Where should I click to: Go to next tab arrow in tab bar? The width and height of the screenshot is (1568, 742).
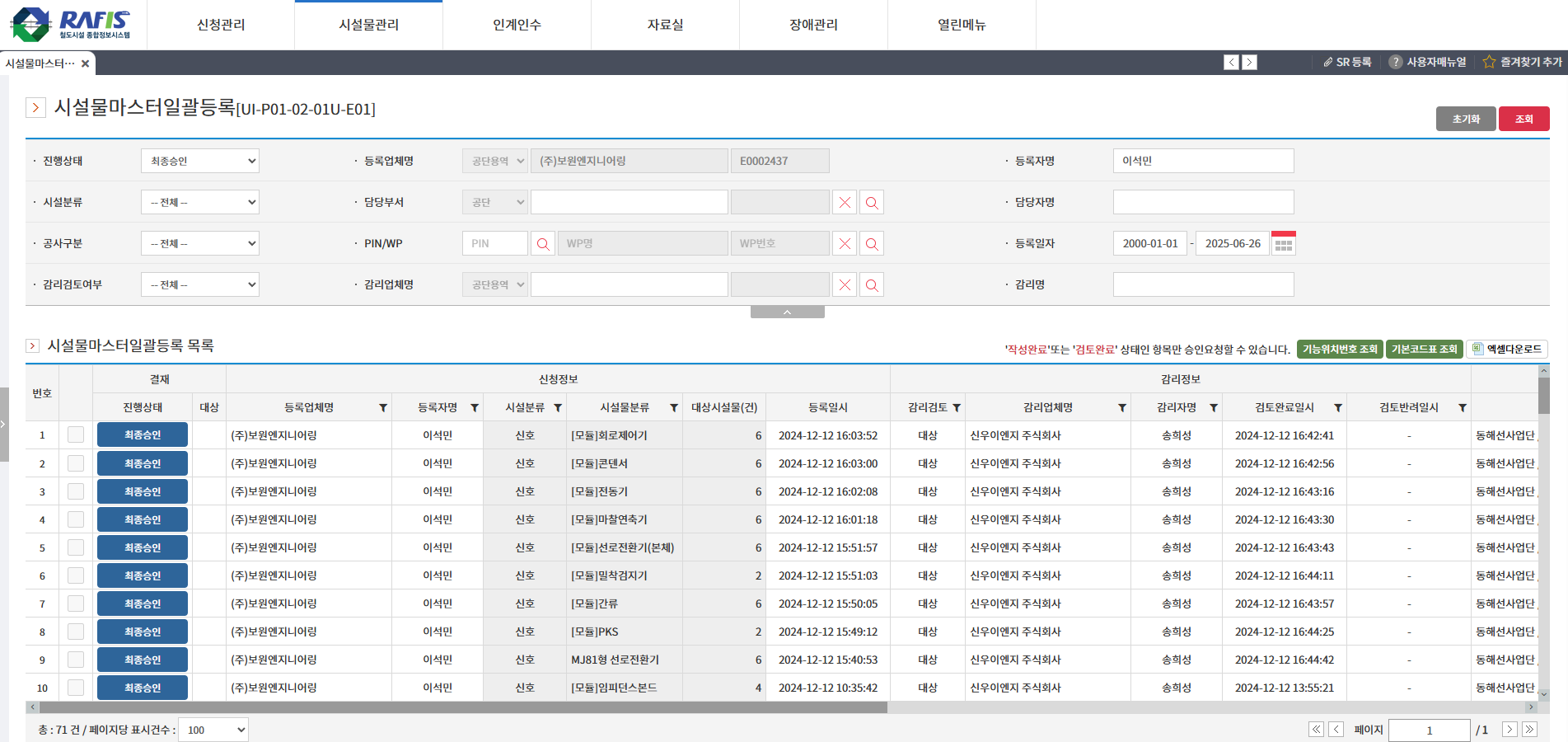click(x=1249, y=62)
